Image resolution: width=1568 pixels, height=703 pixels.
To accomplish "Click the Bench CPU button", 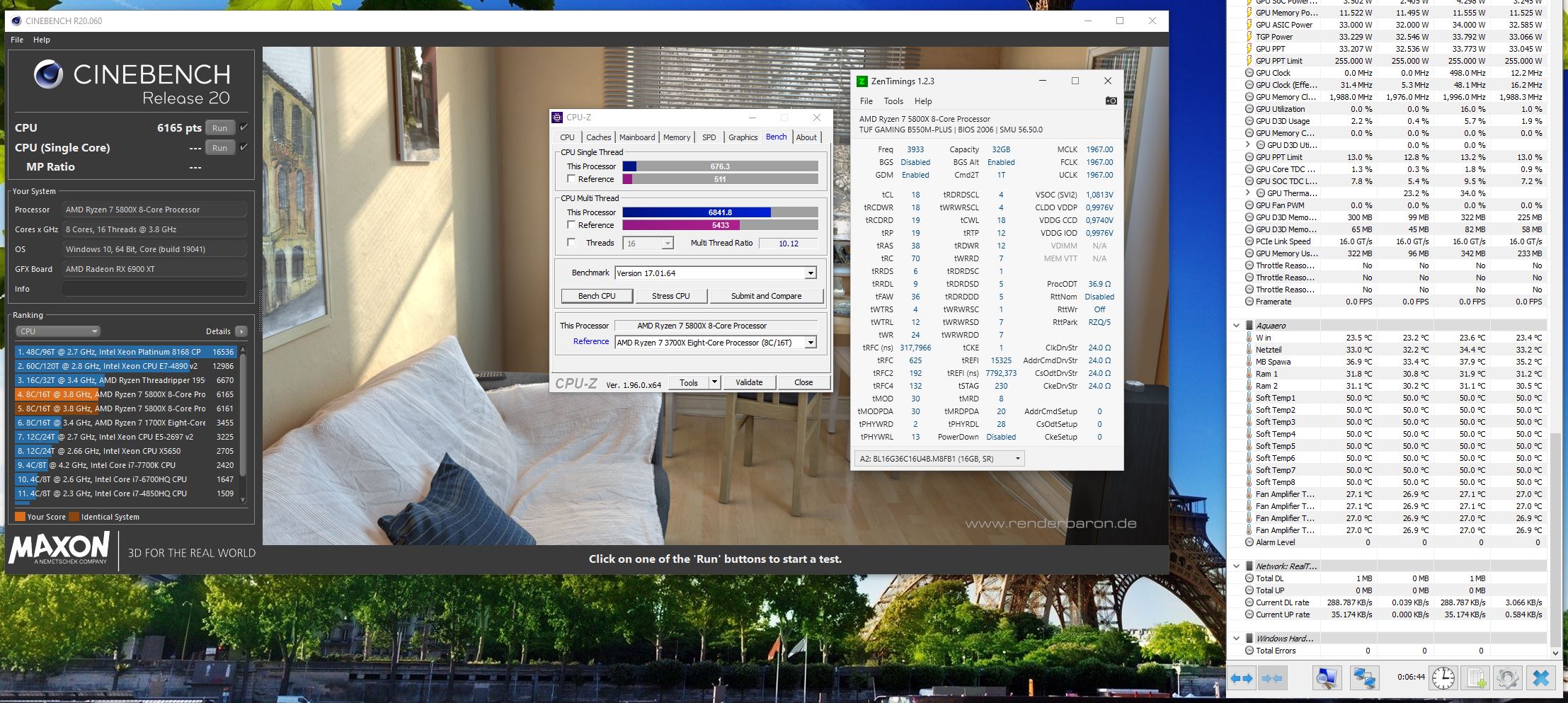I will 597,296.
